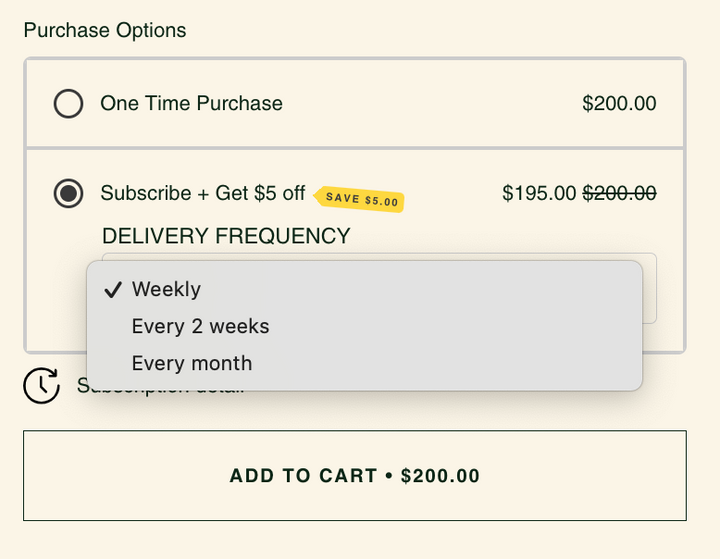Click the One Time Purchase label text
Screen dimensions: 720x559
pos(191,103)
